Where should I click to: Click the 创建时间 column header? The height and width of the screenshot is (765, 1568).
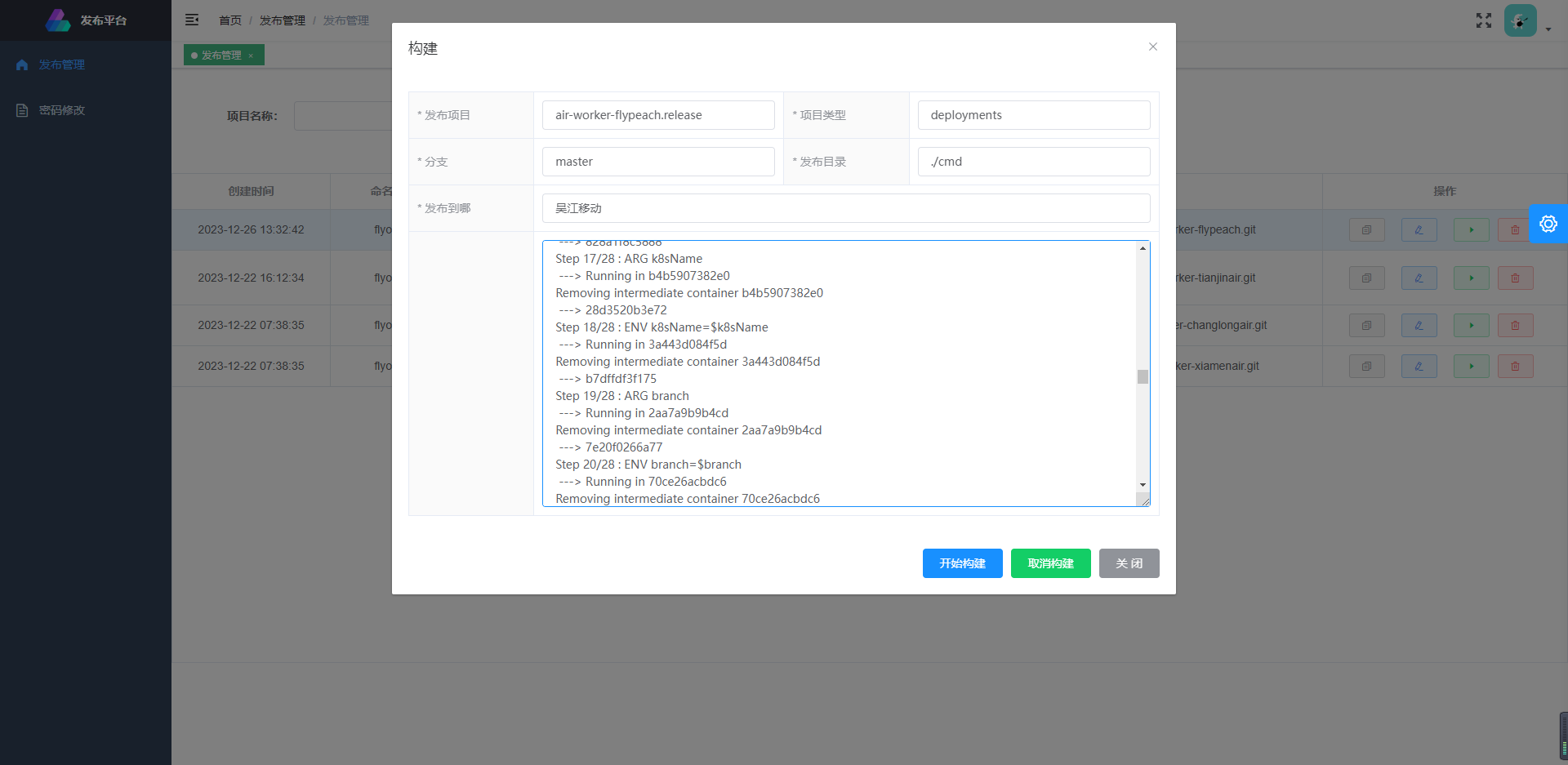point(251,191)
